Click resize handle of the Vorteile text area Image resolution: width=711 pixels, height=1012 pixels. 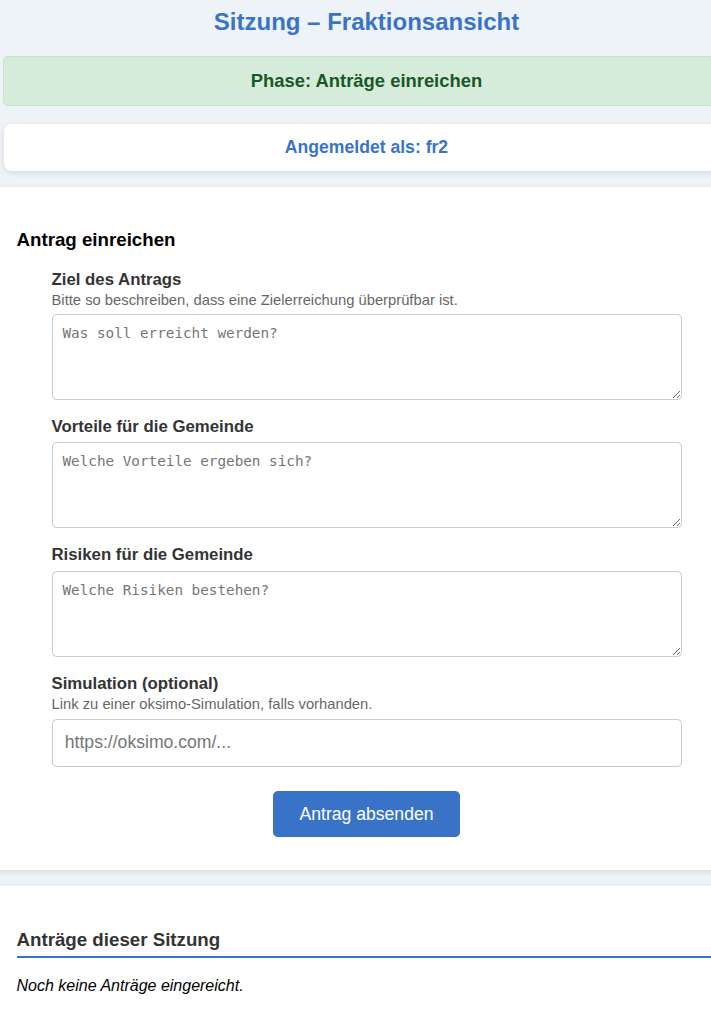coord(676,522)
